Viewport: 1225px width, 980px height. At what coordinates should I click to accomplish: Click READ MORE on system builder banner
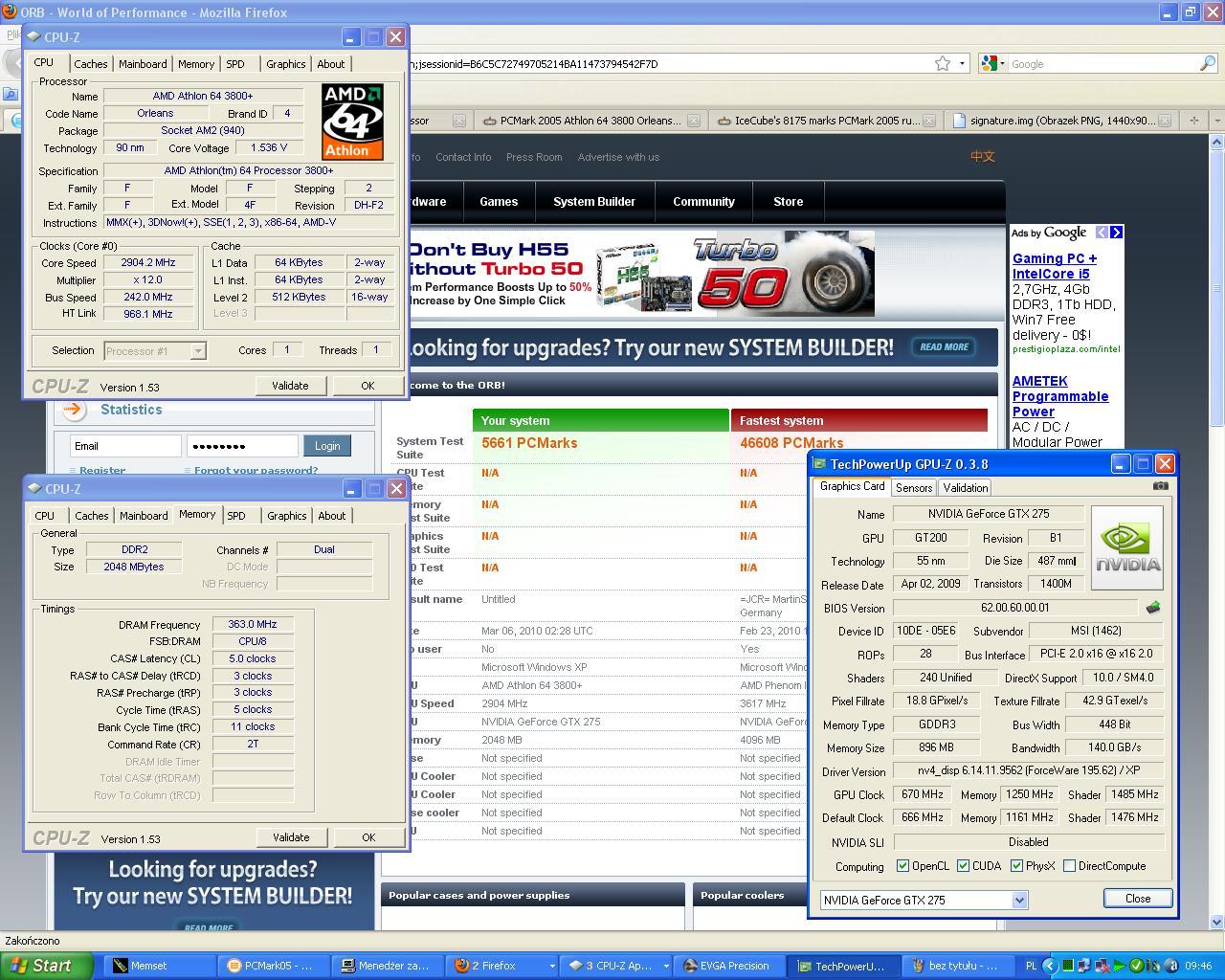[945, 347]
